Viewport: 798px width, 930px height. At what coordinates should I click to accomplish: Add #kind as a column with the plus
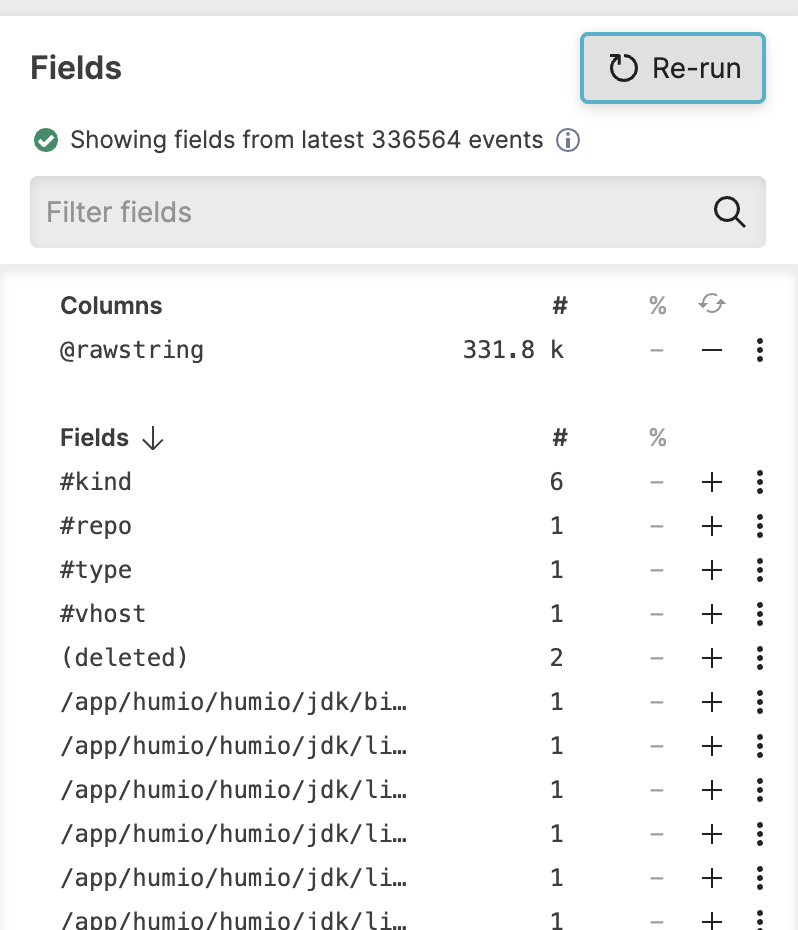coord(712,481)
